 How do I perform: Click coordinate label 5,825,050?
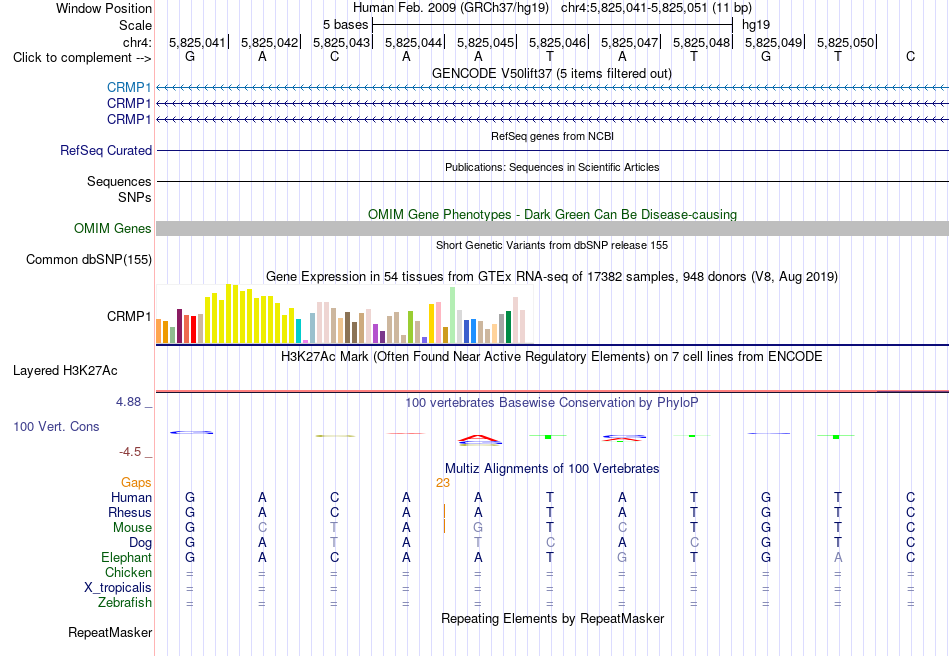[845, 42]
